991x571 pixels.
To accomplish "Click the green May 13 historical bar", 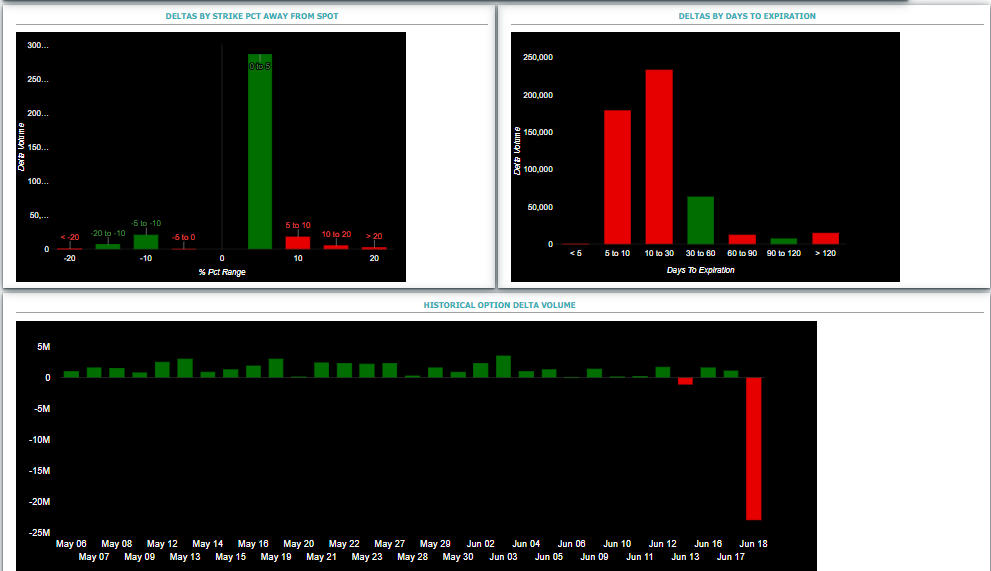I will (x=185, y=368).
